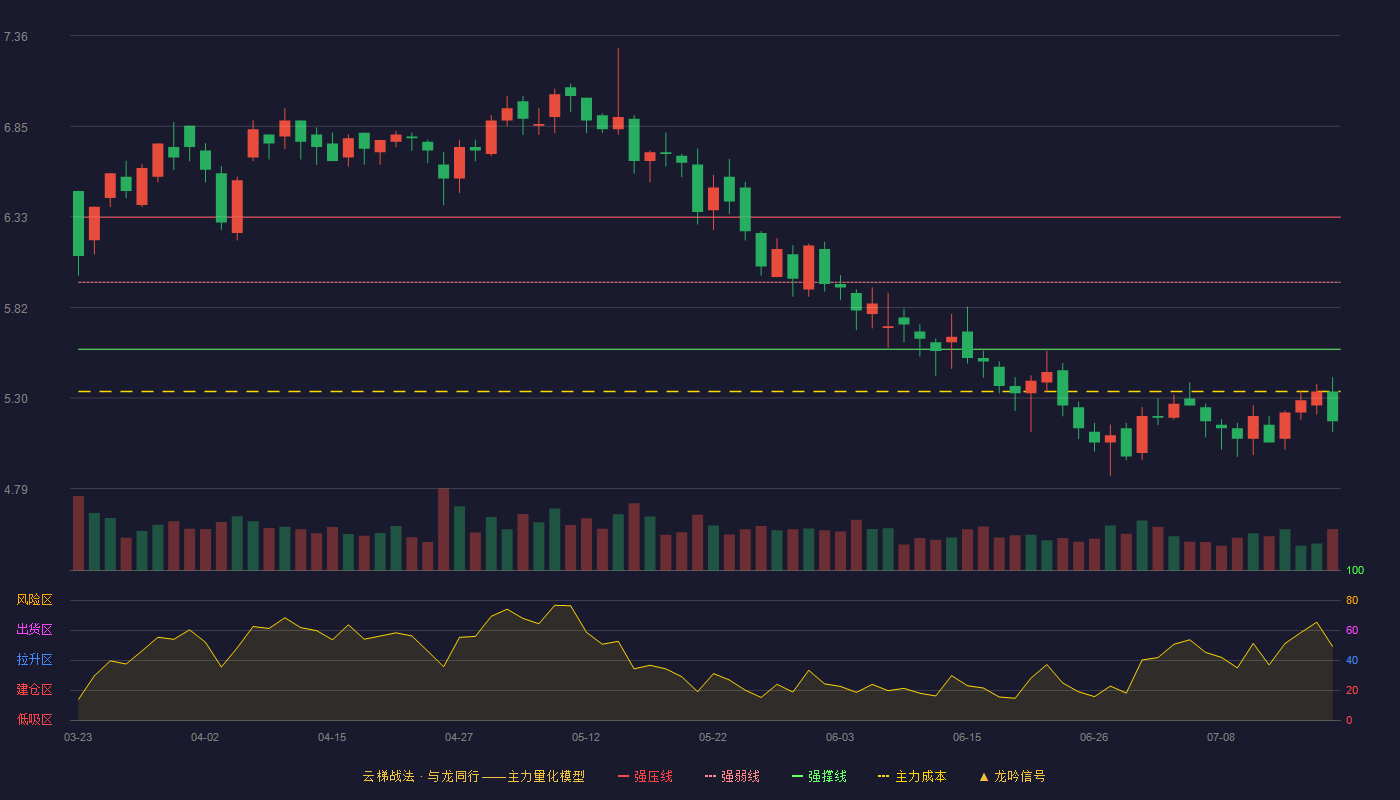Viewport: 1400px width, 800px height.
Task: Click the 云梯战法 主力量化模型 title text
Action: (x=474, y=776)
